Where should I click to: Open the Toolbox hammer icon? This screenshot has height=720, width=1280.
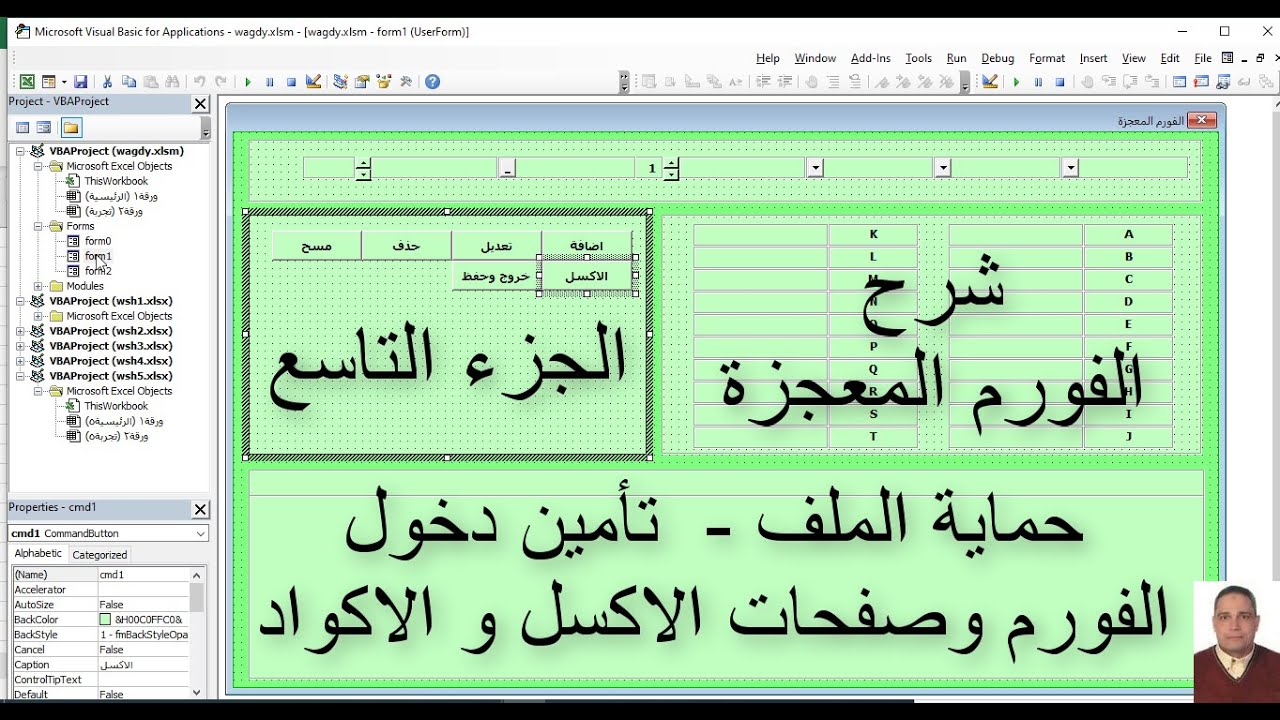(406, 82)
